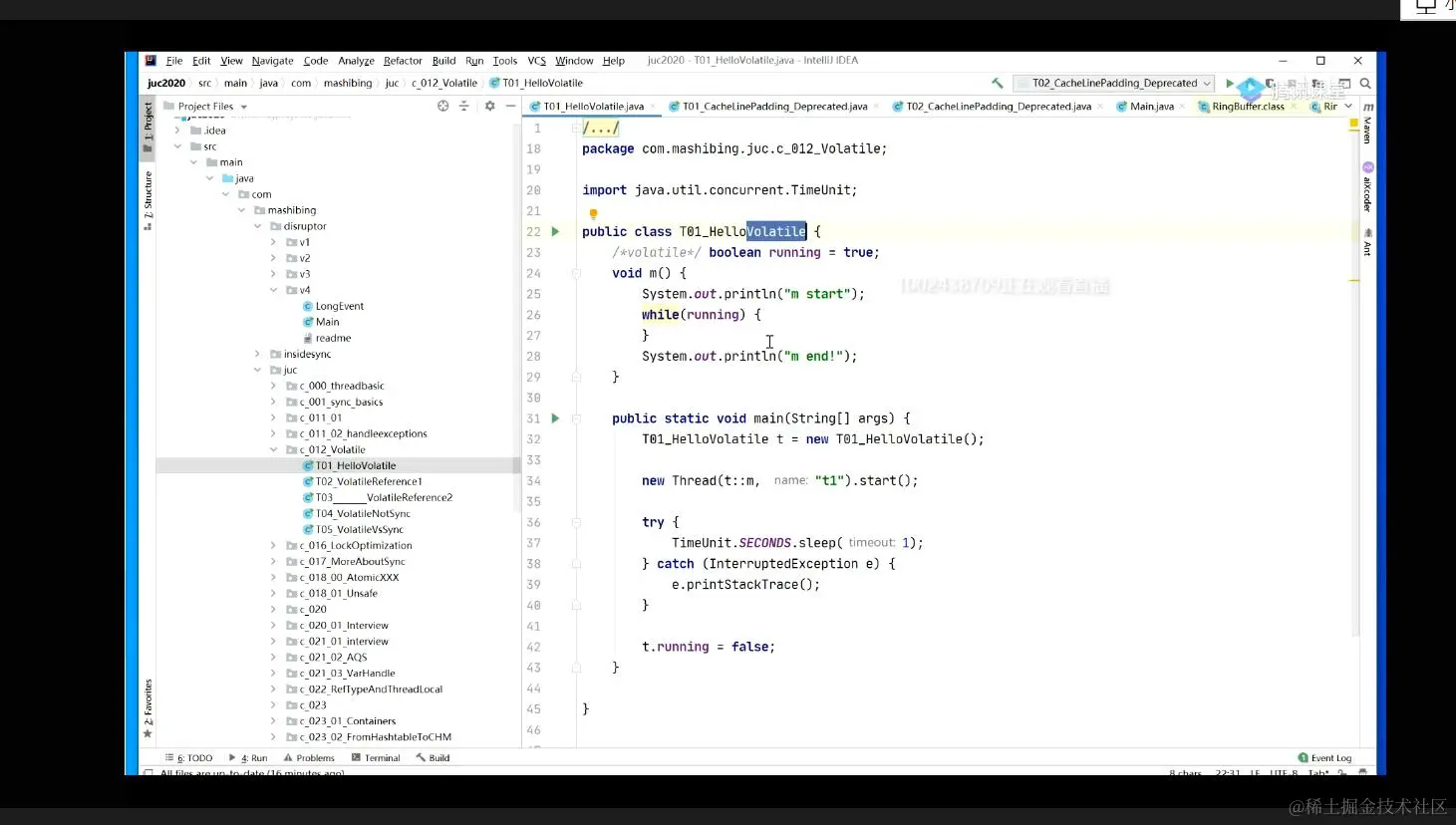
Task: Collapse all nodes in Project panel
Action: pos(463,106)
